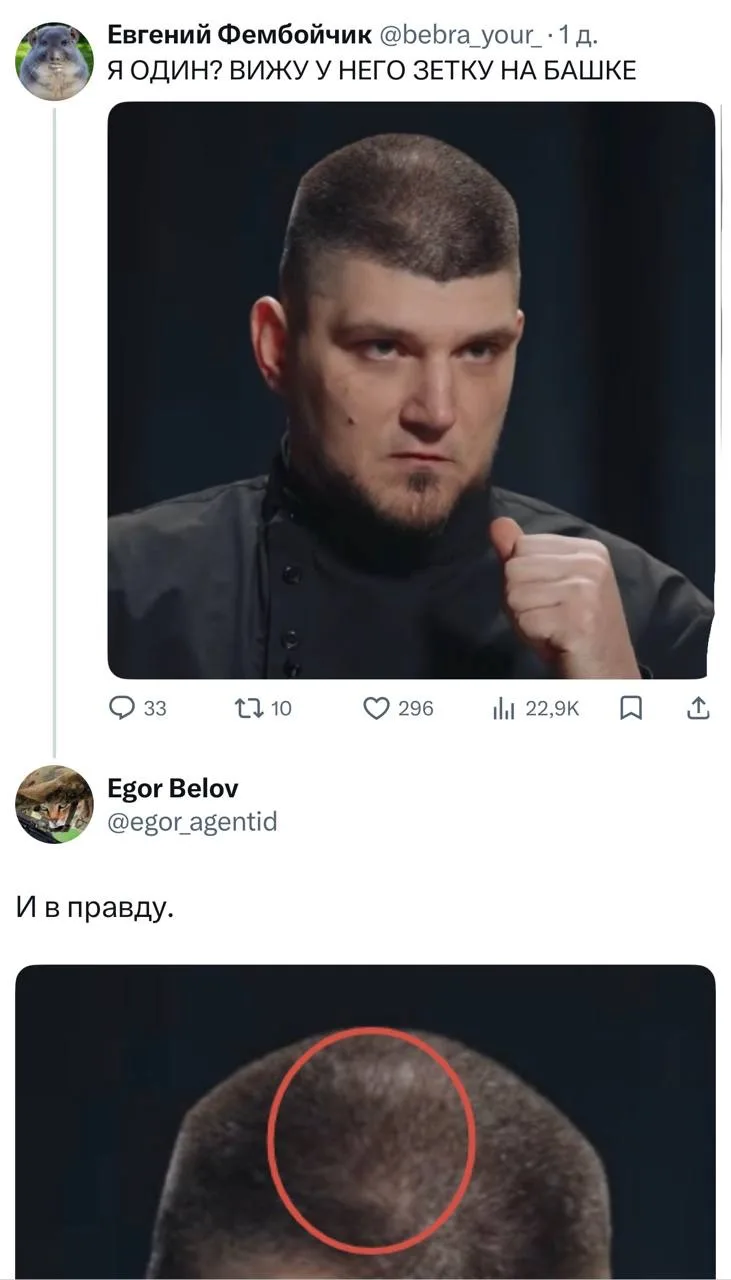Open the tweet's "1 д." timestamp
This screenshot has height=1280, width=731.
pos(578,37)
